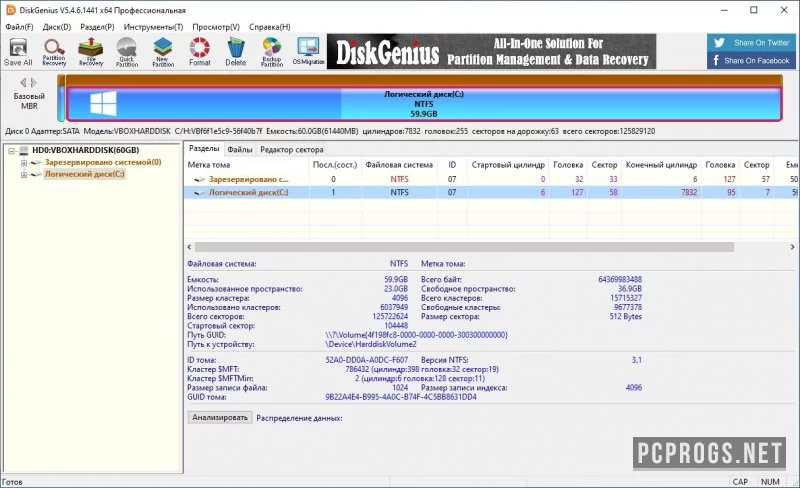Screen dimensions: 800x488
Task: Click the NUM indicator in status bar
Action: (x=770, y=481)
